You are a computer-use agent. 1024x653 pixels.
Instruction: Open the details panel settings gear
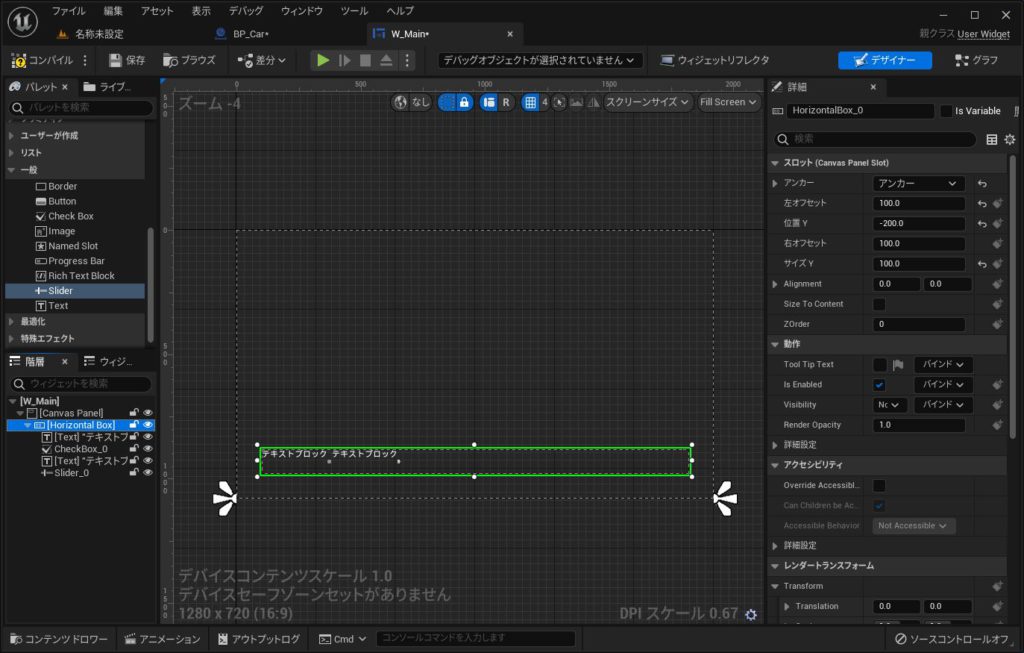[1010, 139]
